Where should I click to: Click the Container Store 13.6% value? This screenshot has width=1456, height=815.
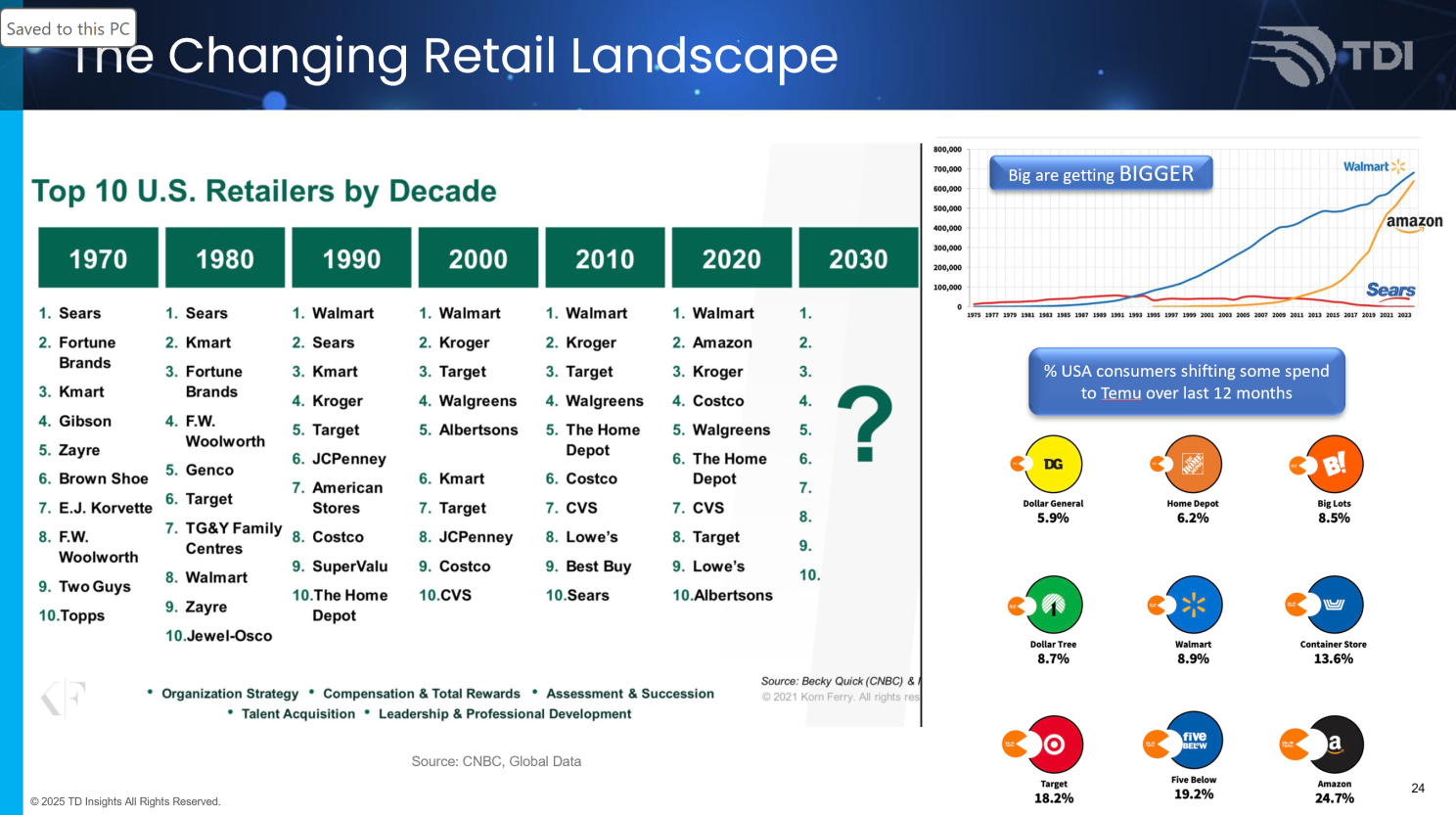pos(1334,658)
